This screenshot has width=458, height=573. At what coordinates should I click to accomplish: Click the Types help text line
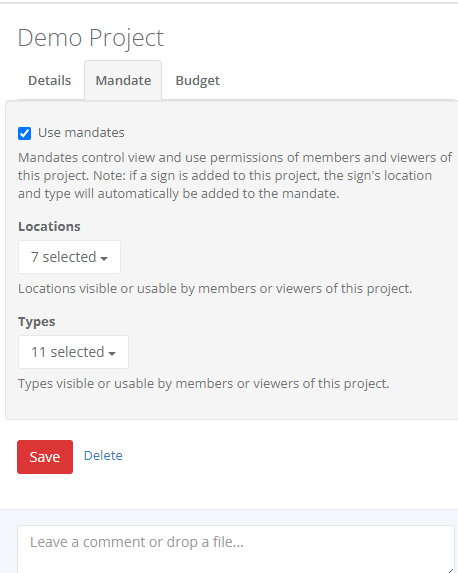pos(204,384)
